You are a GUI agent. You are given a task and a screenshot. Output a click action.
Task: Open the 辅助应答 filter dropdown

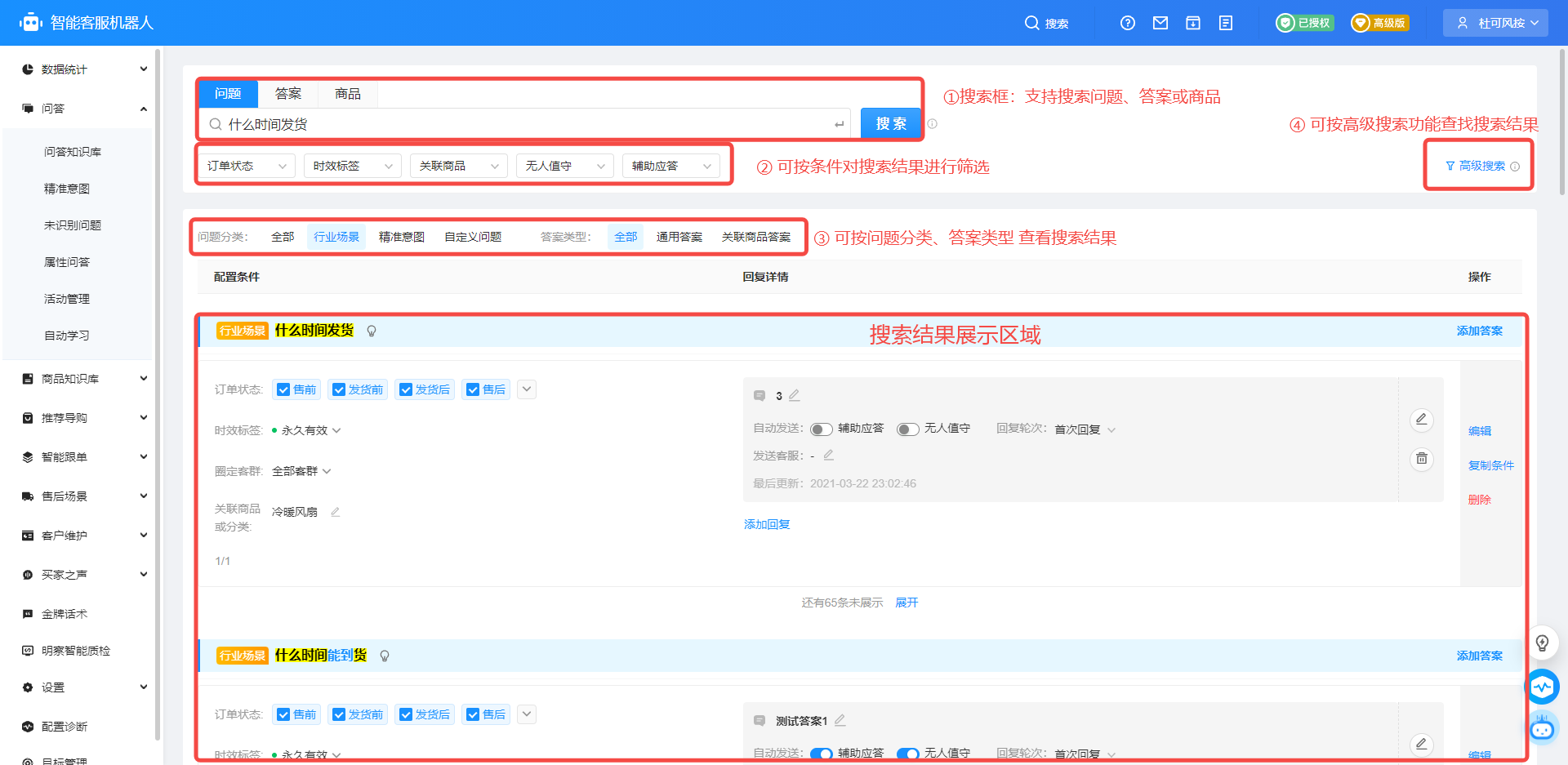click(671, 166)
